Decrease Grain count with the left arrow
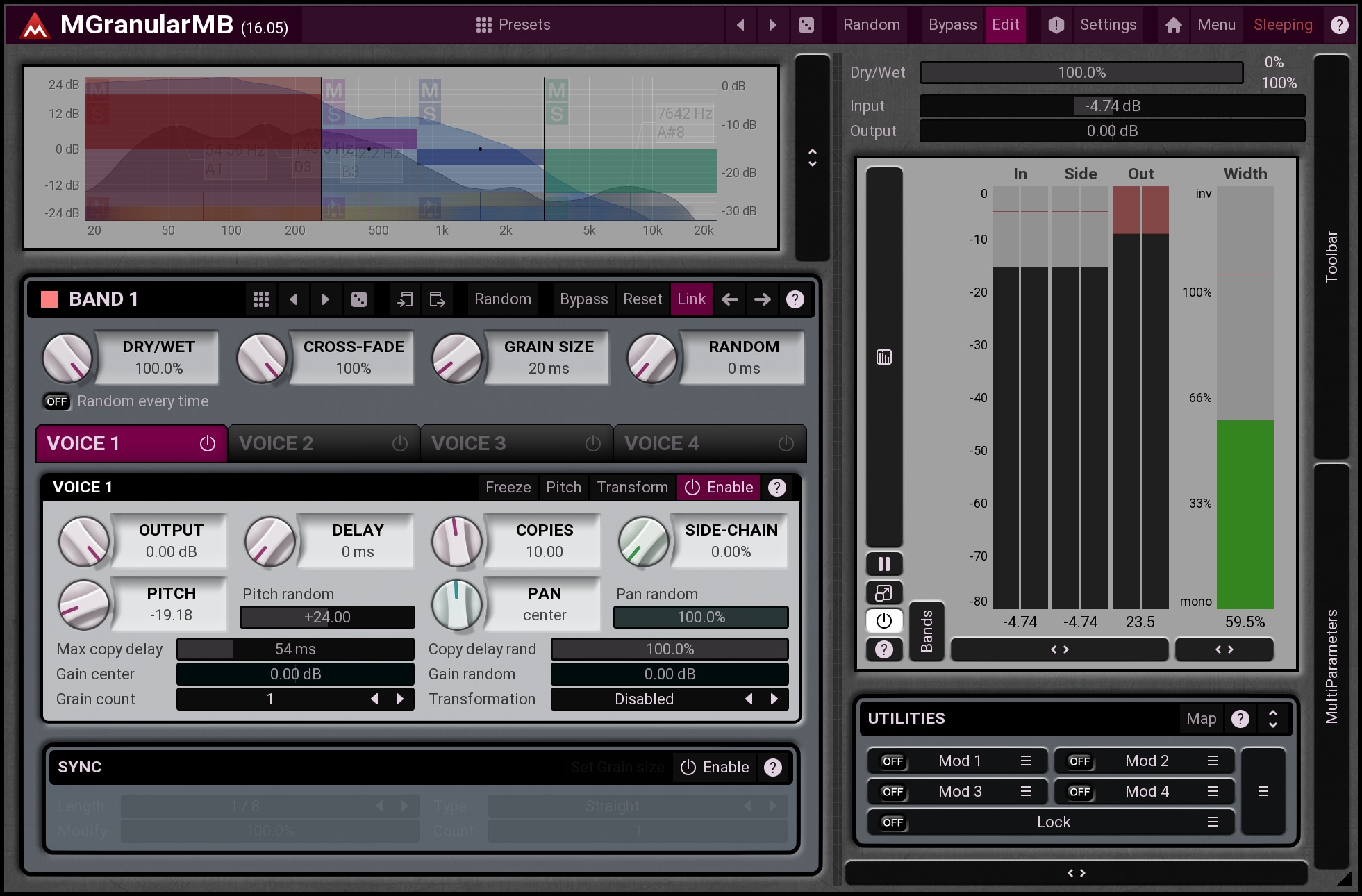Screen dimensions: 1362x896 pos(374,699)
